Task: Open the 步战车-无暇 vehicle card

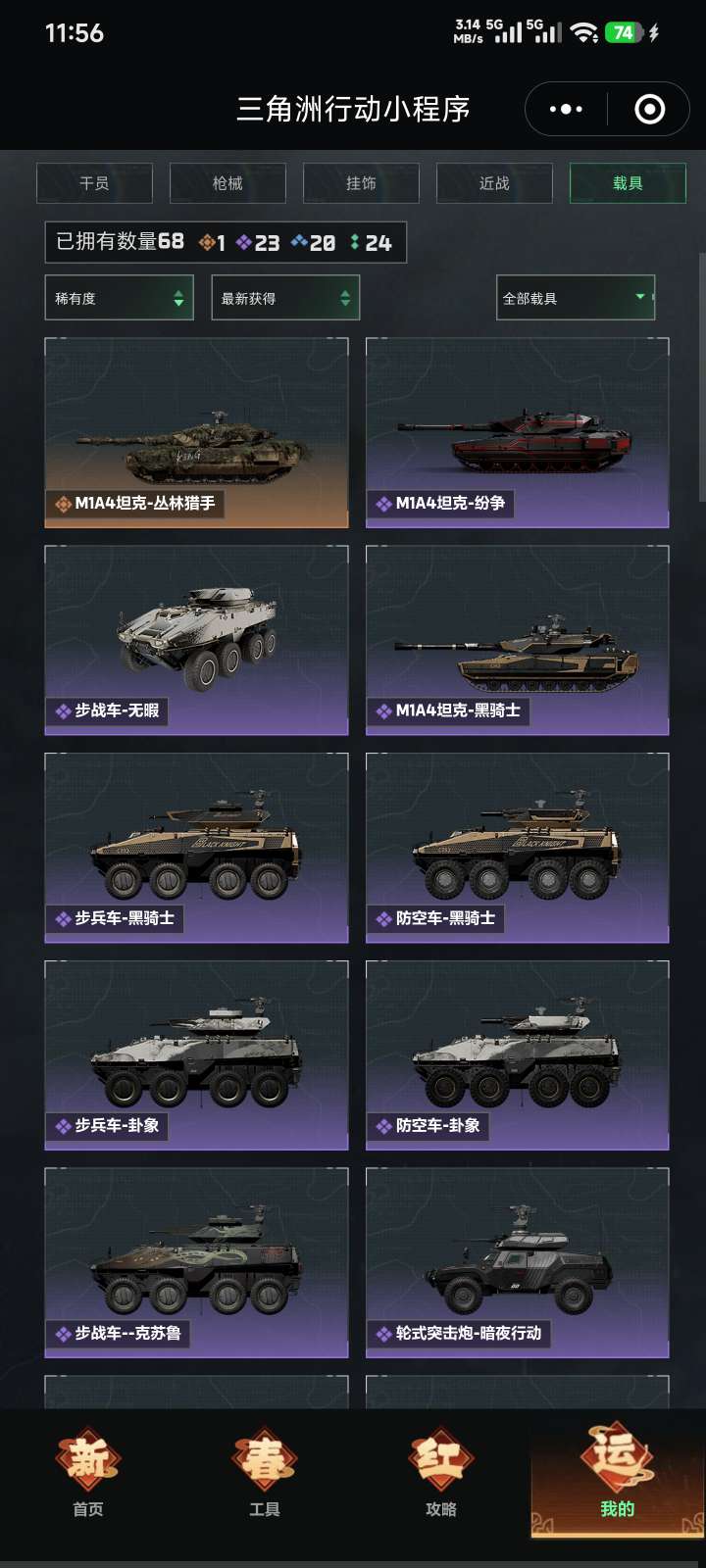Action: click(196, 641)
